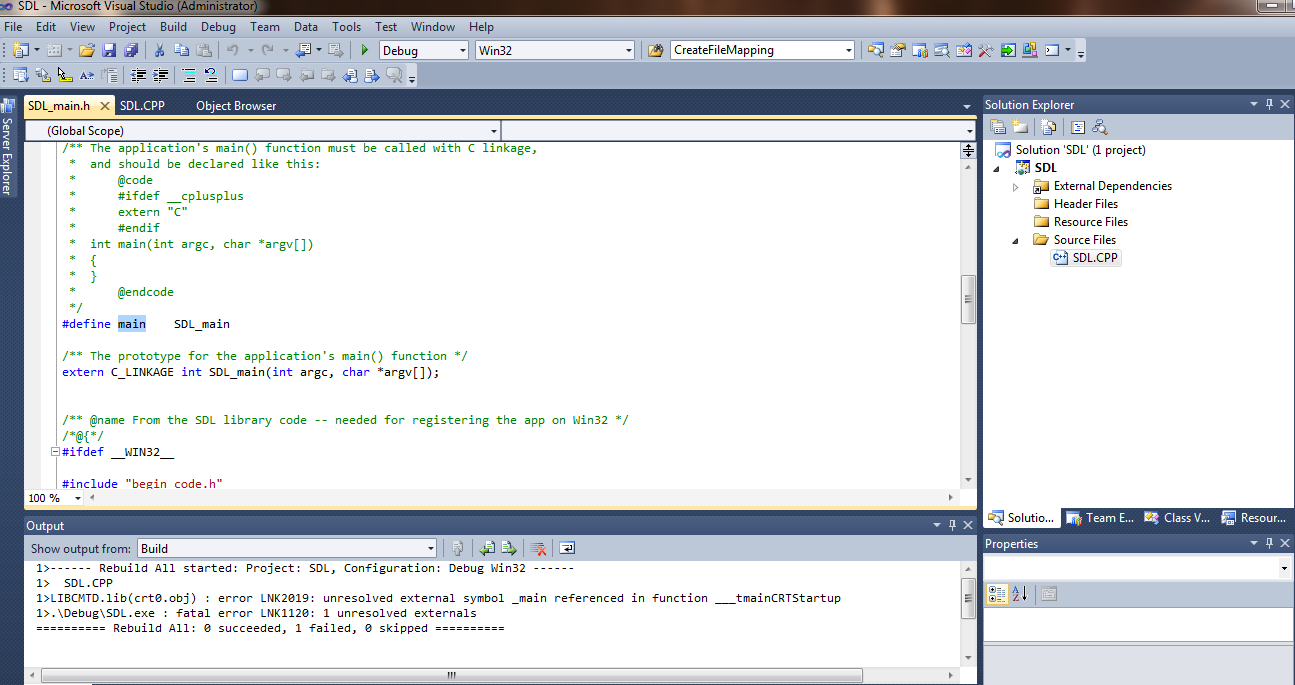Click the editor's vertical scrollbar thumb
The width and height of the screenshot is (1295, 685).
point(968,299)
